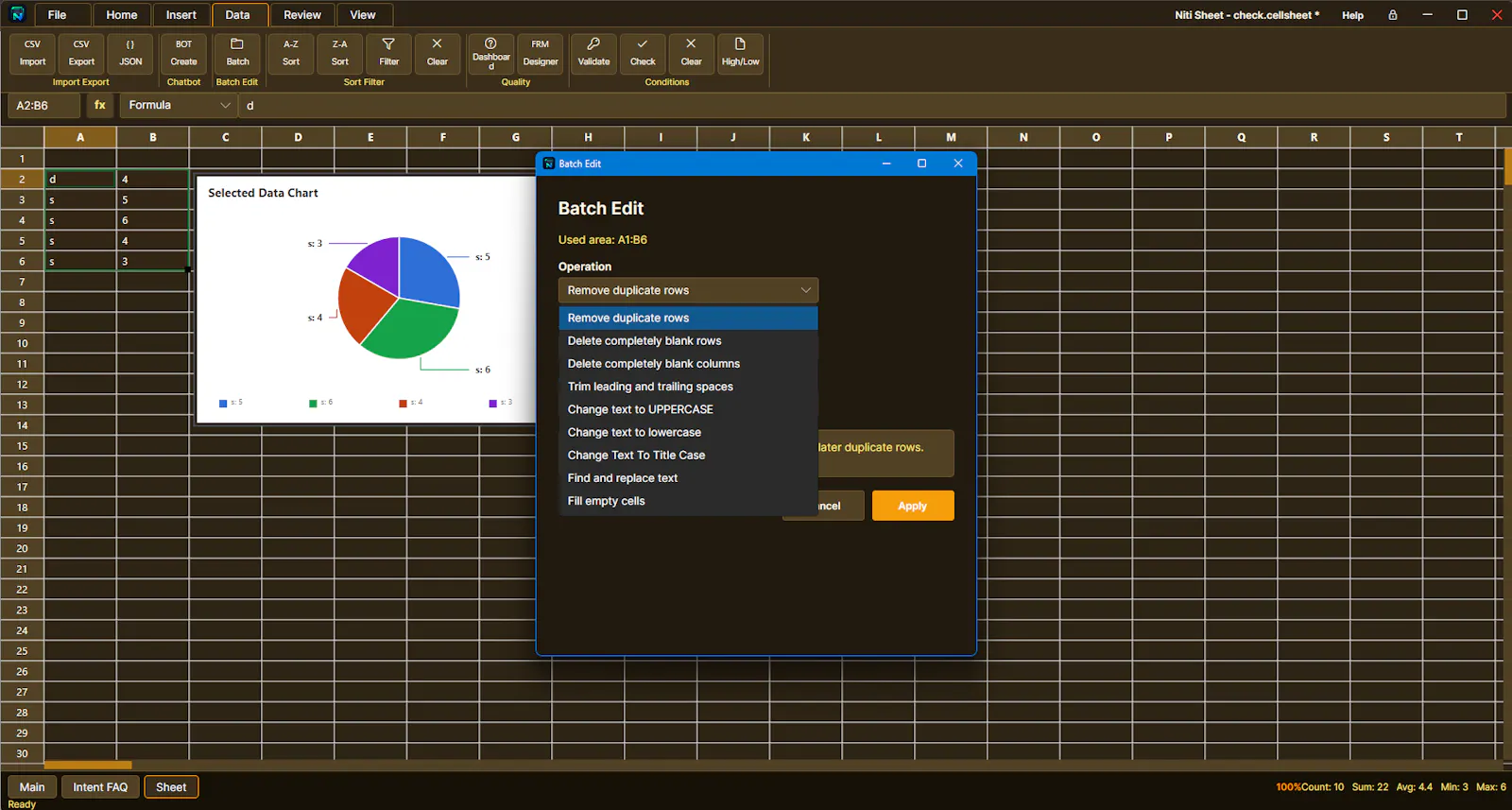Clear conditions with the Clear icon
Screen dimensions: 1512x810
click(692, 53)
